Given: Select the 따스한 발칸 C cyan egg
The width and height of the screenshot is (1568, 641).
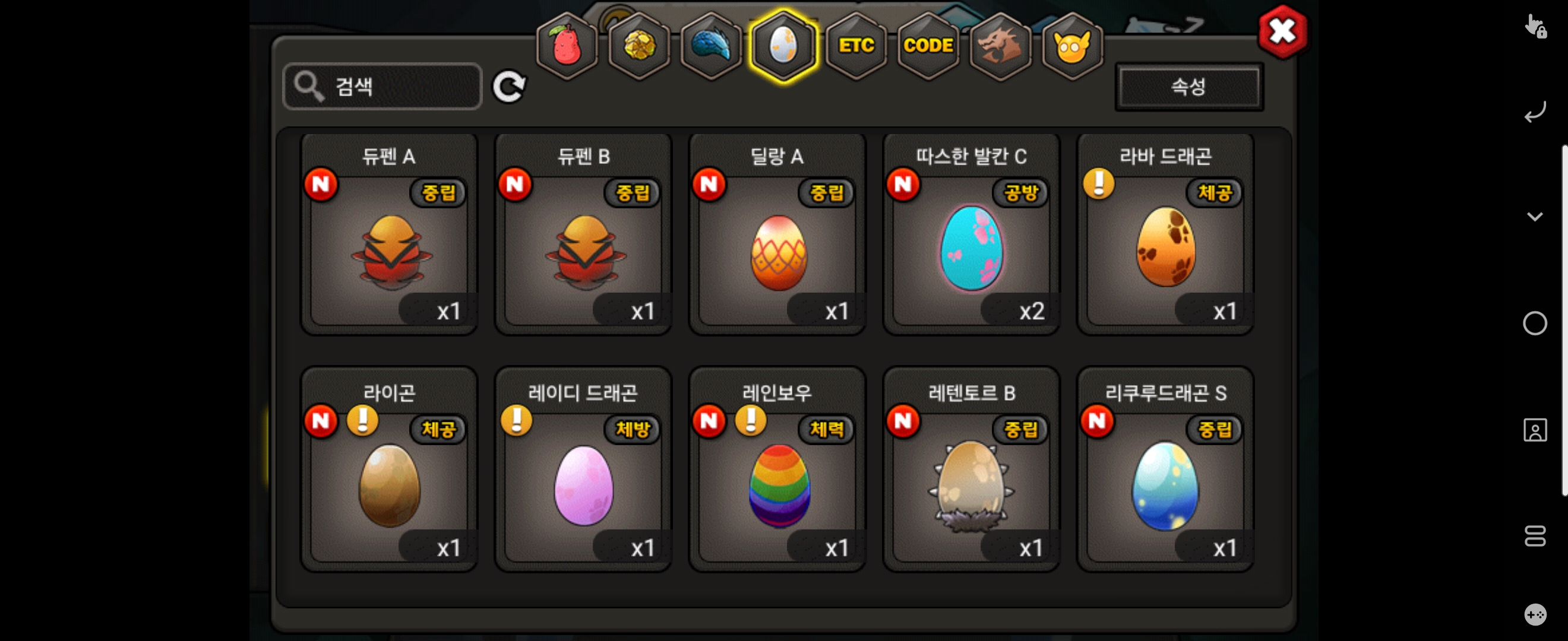Looking at the screenshot, I should (971, 234).
